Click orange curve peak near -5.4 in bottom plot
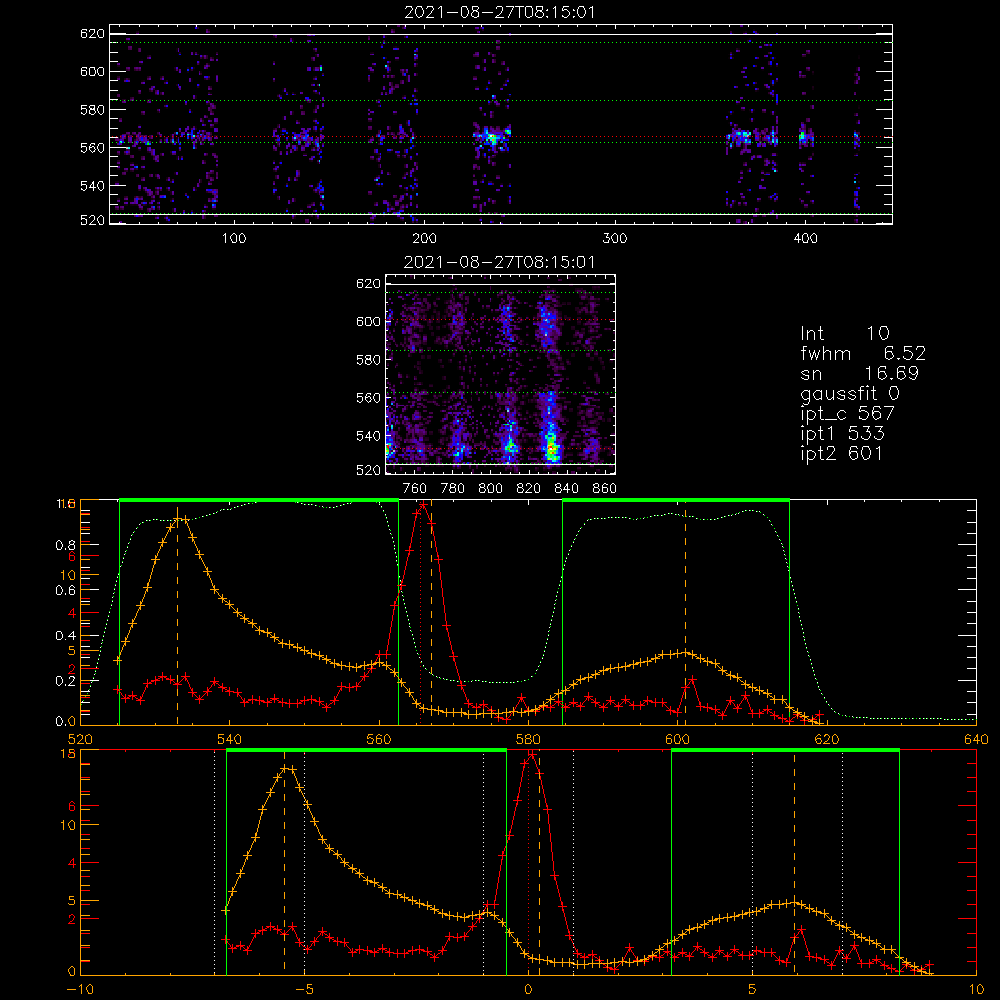The image size is (1000, 1000). coord(286,768)
